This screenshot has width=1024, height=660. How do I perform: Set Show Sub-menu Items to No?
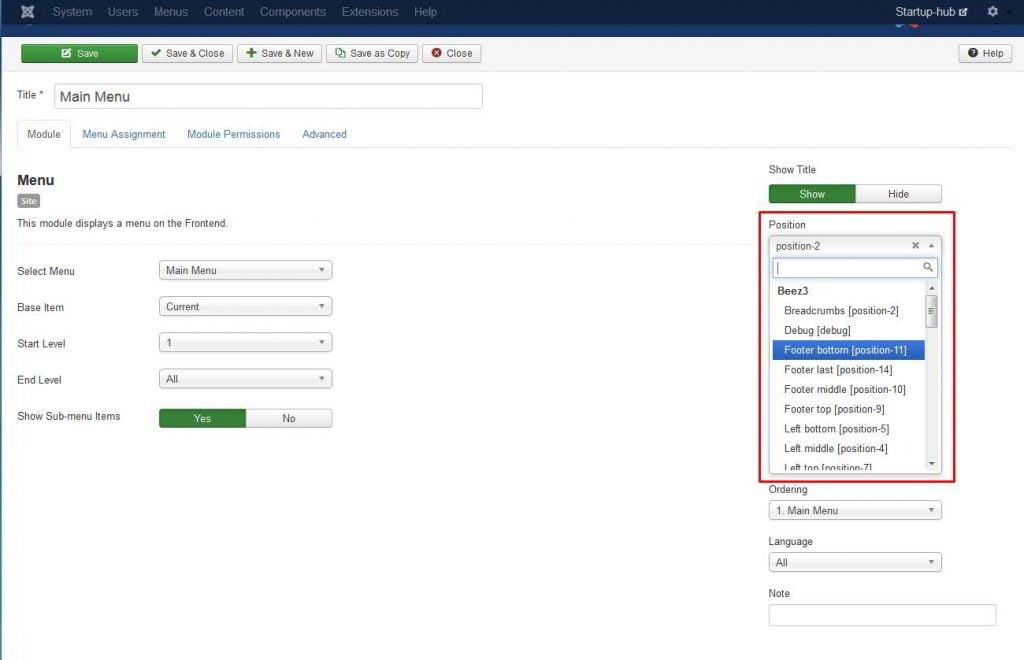click(289, 418)
